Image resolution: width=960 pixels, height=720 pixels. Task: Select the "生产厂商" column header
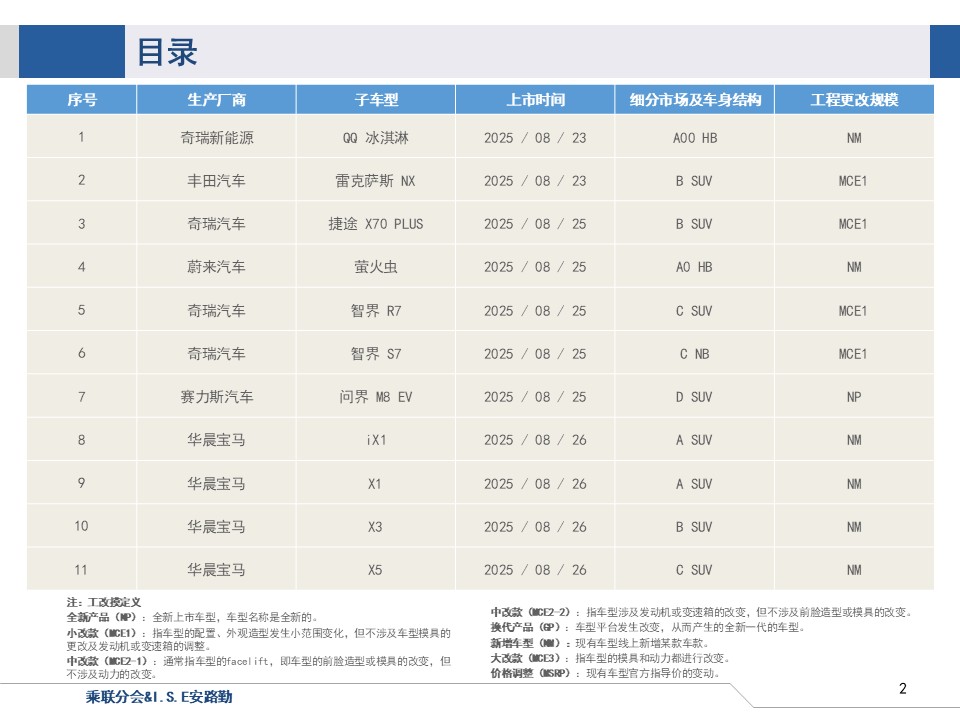pos(216,100)
